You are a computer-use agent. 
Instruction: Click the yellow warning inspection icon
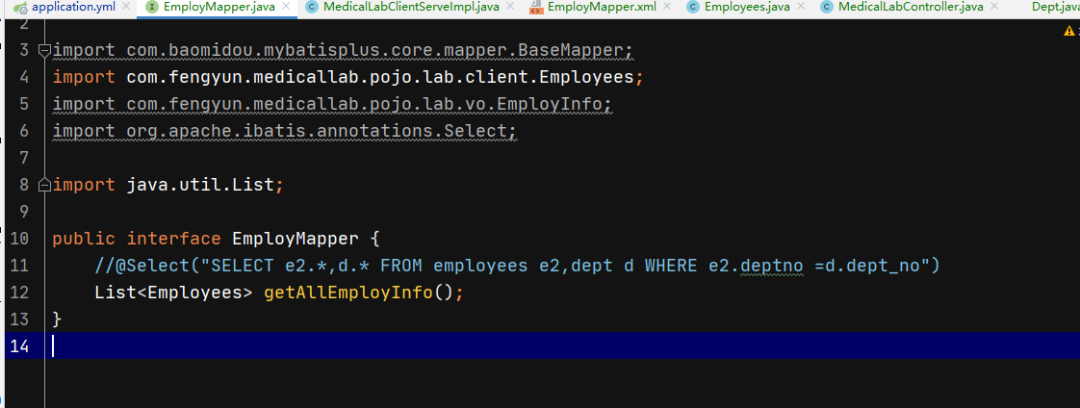click(x=1068, y=30)
